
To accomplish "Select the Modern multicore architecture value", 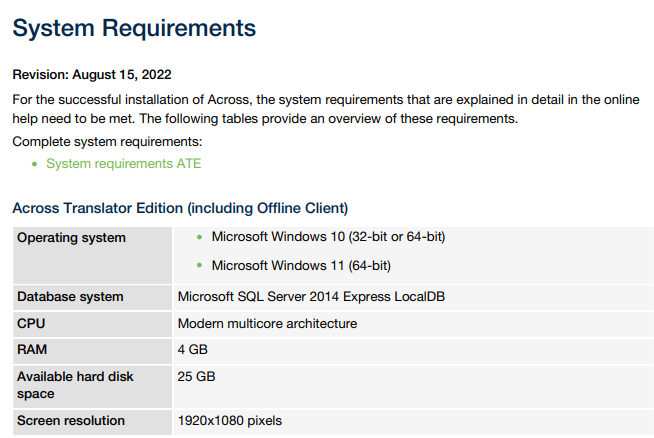I will pyautogui.click(x=267, y=324).
